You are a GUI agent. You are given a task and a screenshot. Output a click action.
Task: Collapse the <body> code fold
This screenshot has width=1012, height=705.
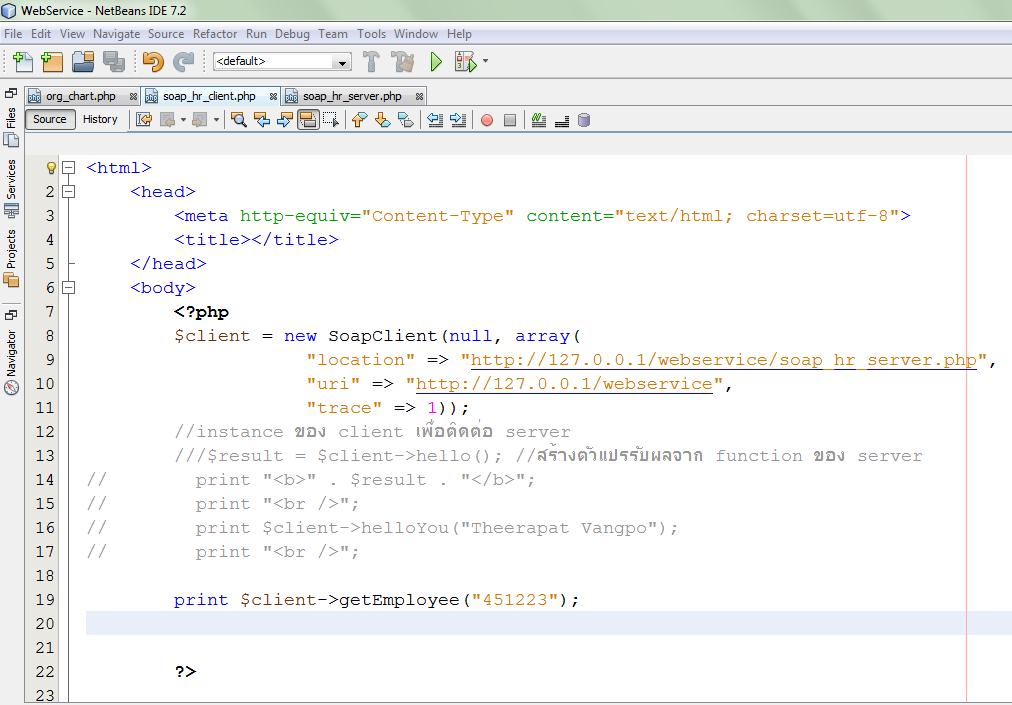pyautogui.click(x=68, y=288)
